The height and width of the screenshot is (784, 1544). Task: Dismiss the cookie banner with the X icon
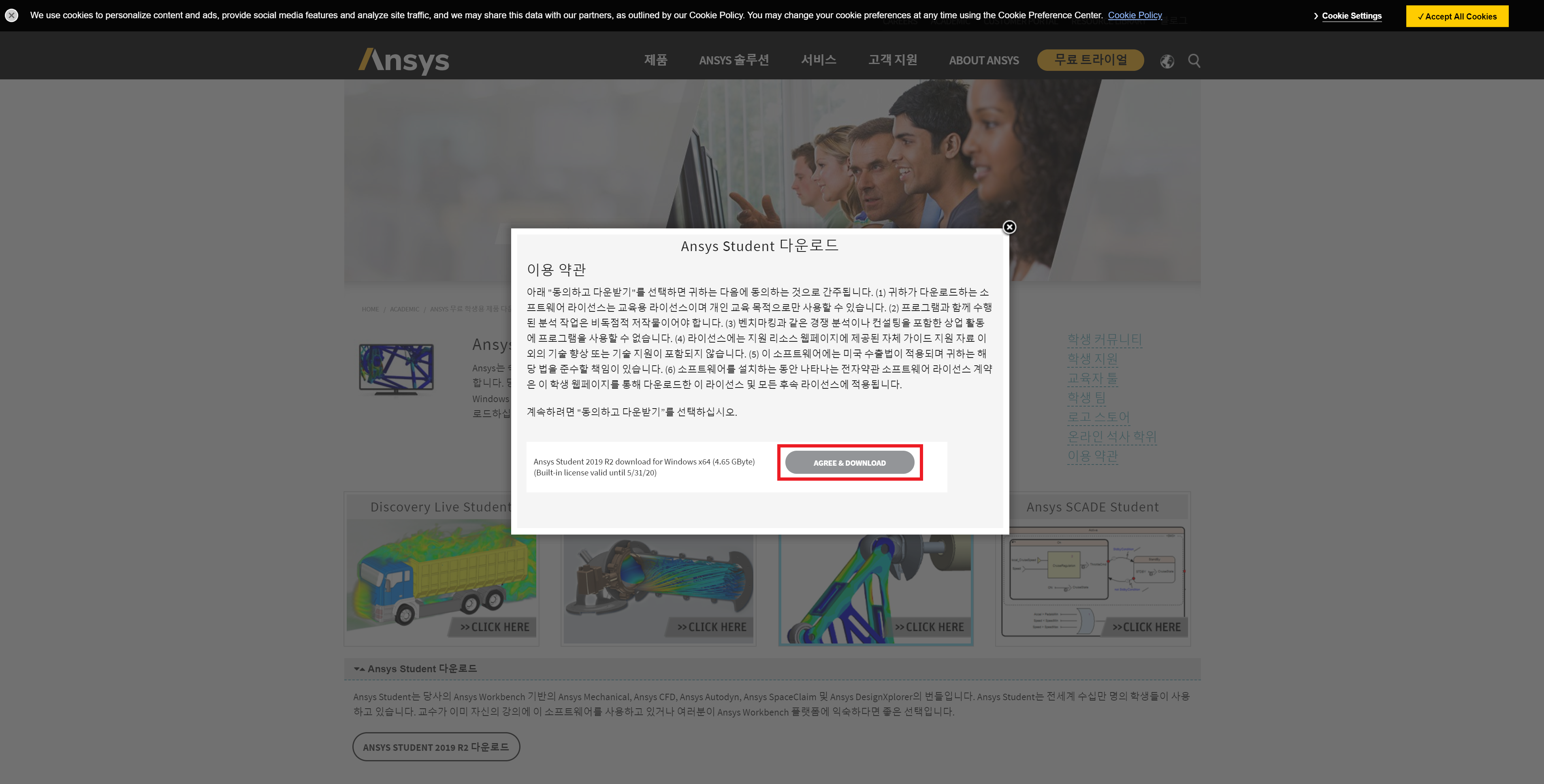pos(11,15)
